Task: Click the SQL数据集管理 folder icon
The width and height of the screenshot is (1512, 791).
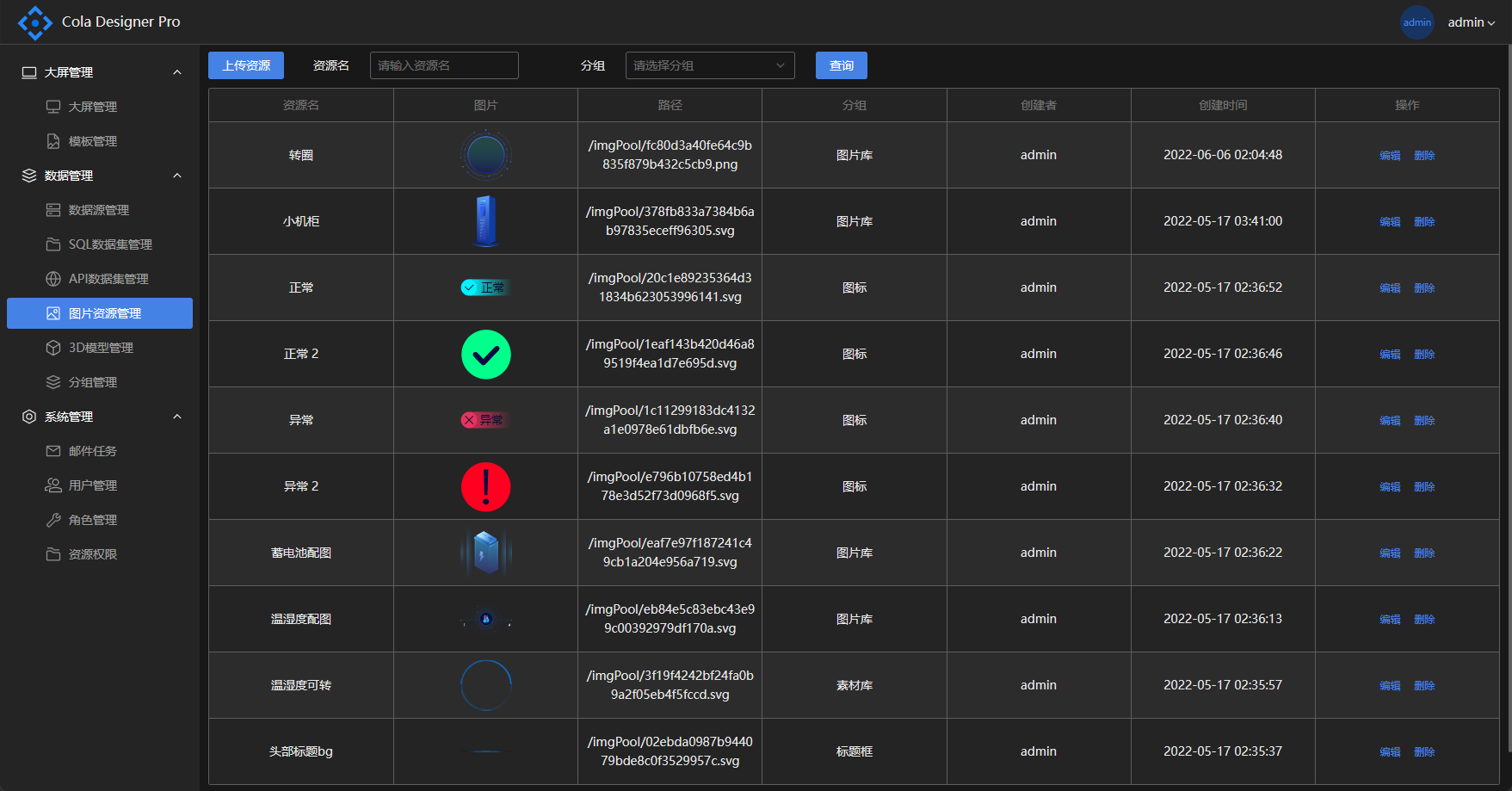Action: [x=53, y=244]
